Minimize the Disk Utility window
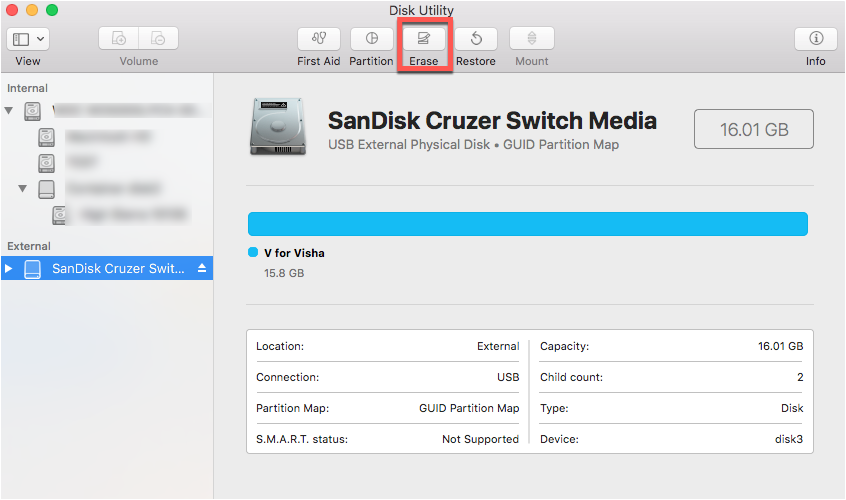 32,10
